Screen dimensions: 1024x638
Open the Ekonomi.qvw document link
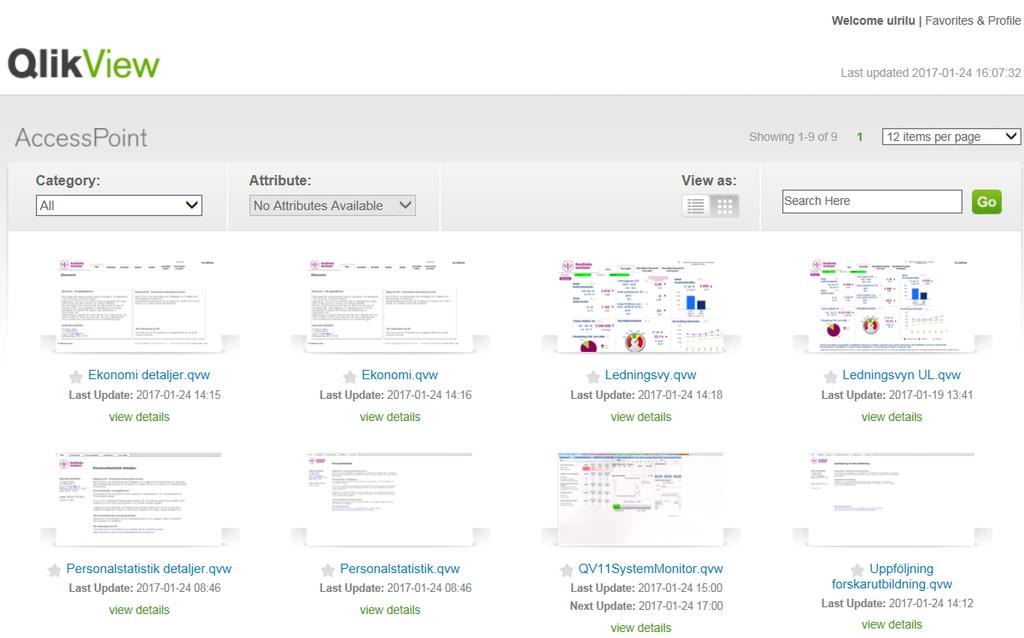pos(400,375)
